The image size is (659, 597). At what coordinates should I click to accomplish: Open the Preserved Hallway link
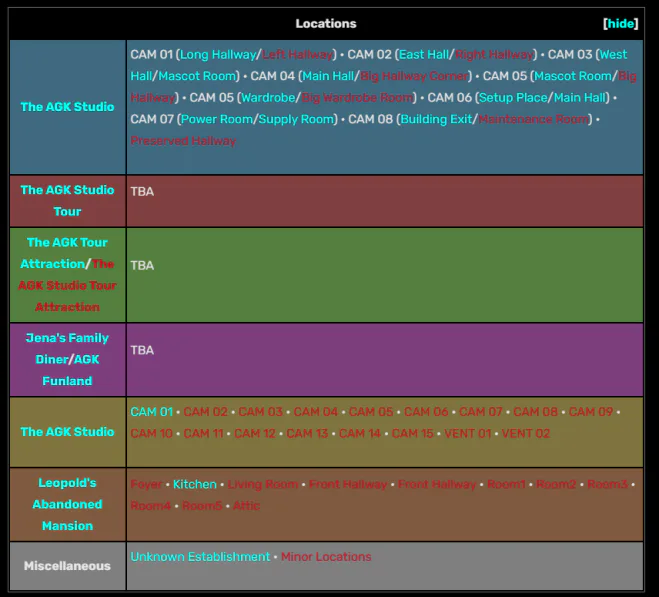click(x=183, y=141)
